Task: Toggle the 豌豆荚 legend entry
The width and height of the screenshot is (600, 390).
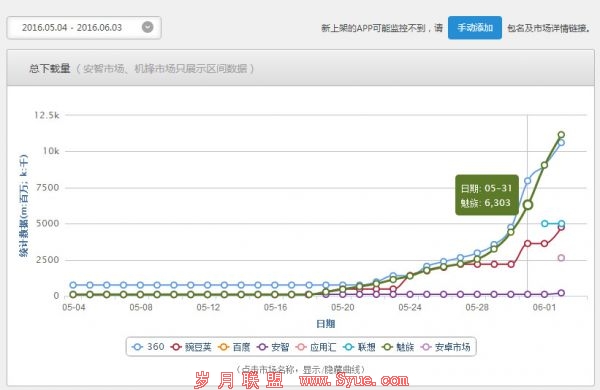Action: 191,347
